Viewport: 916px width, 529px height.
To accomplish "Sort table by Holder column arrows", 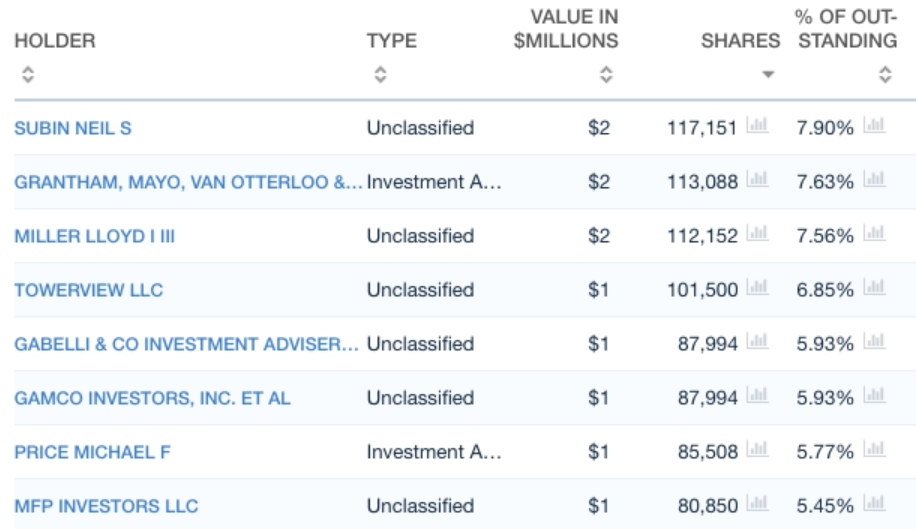I will (28, 74).
